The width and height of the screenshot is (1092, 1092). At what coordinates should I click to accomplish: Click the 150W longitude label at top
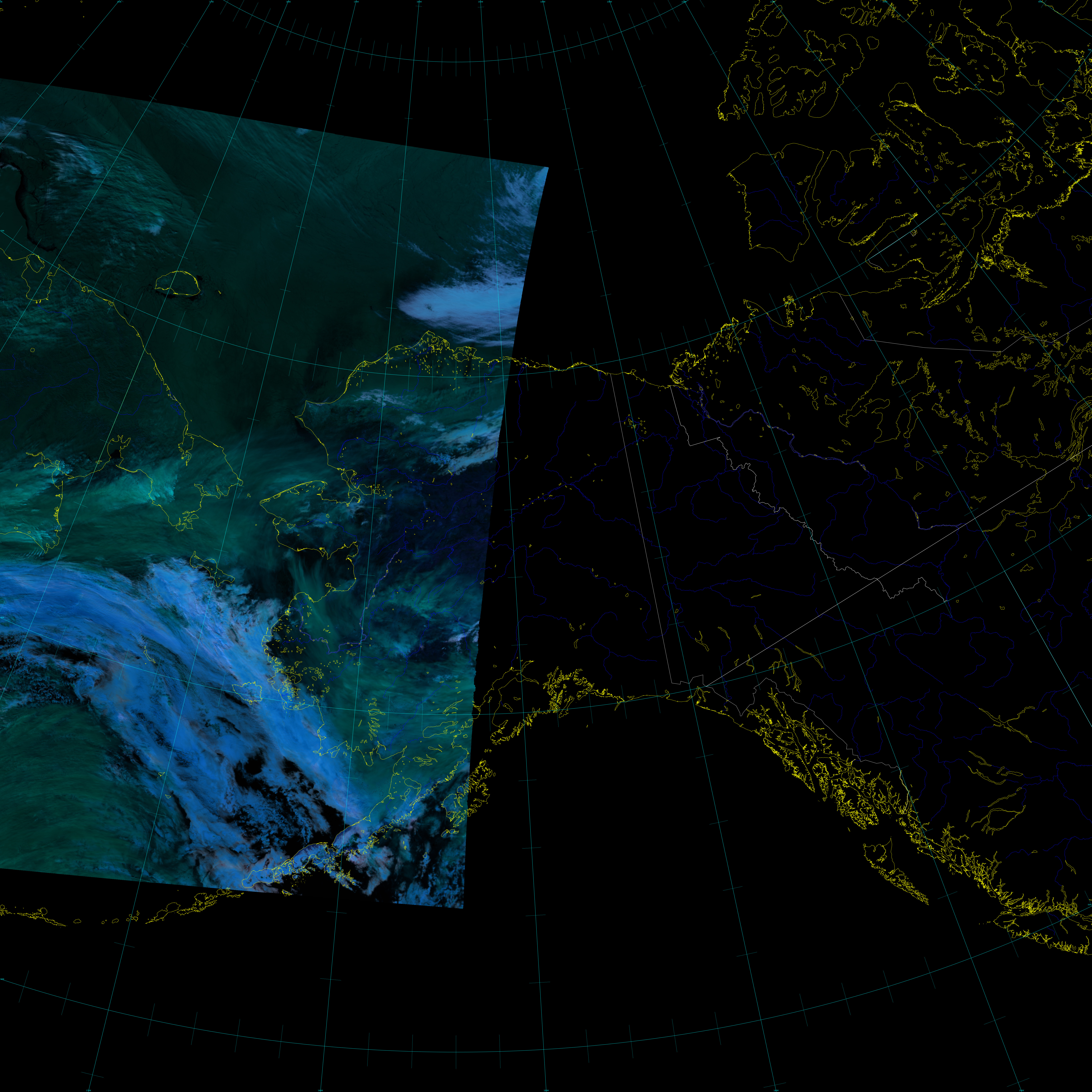tap(480, 2)
